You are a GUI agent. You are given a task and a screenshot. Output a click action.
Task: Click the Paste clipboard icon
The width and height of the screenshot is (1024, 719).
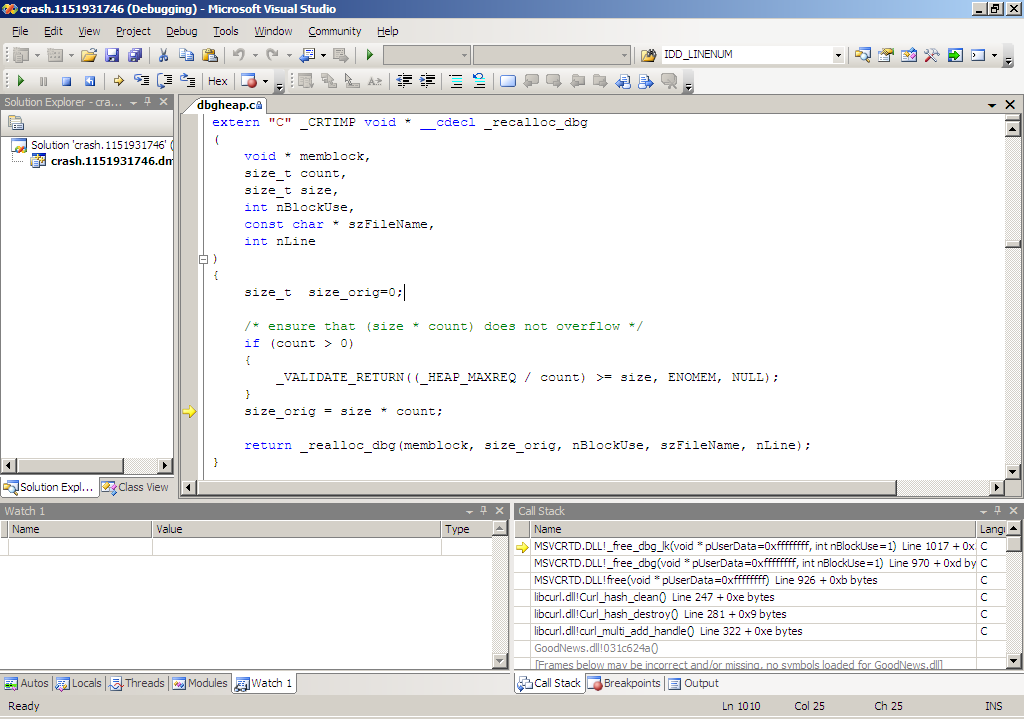pyautogui.click(x=209, y=55)
